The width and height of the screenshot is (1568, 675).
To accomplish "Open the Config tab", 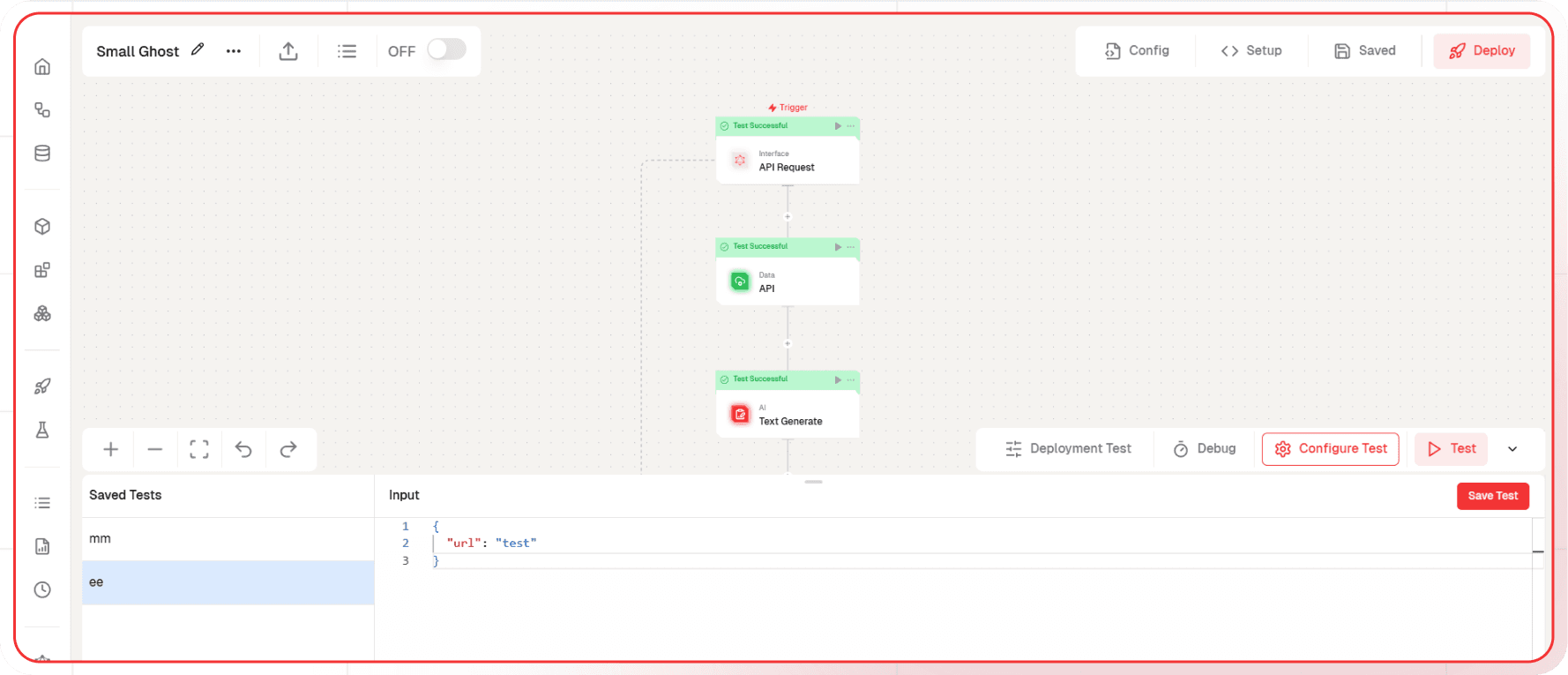I will point(1137,50).
